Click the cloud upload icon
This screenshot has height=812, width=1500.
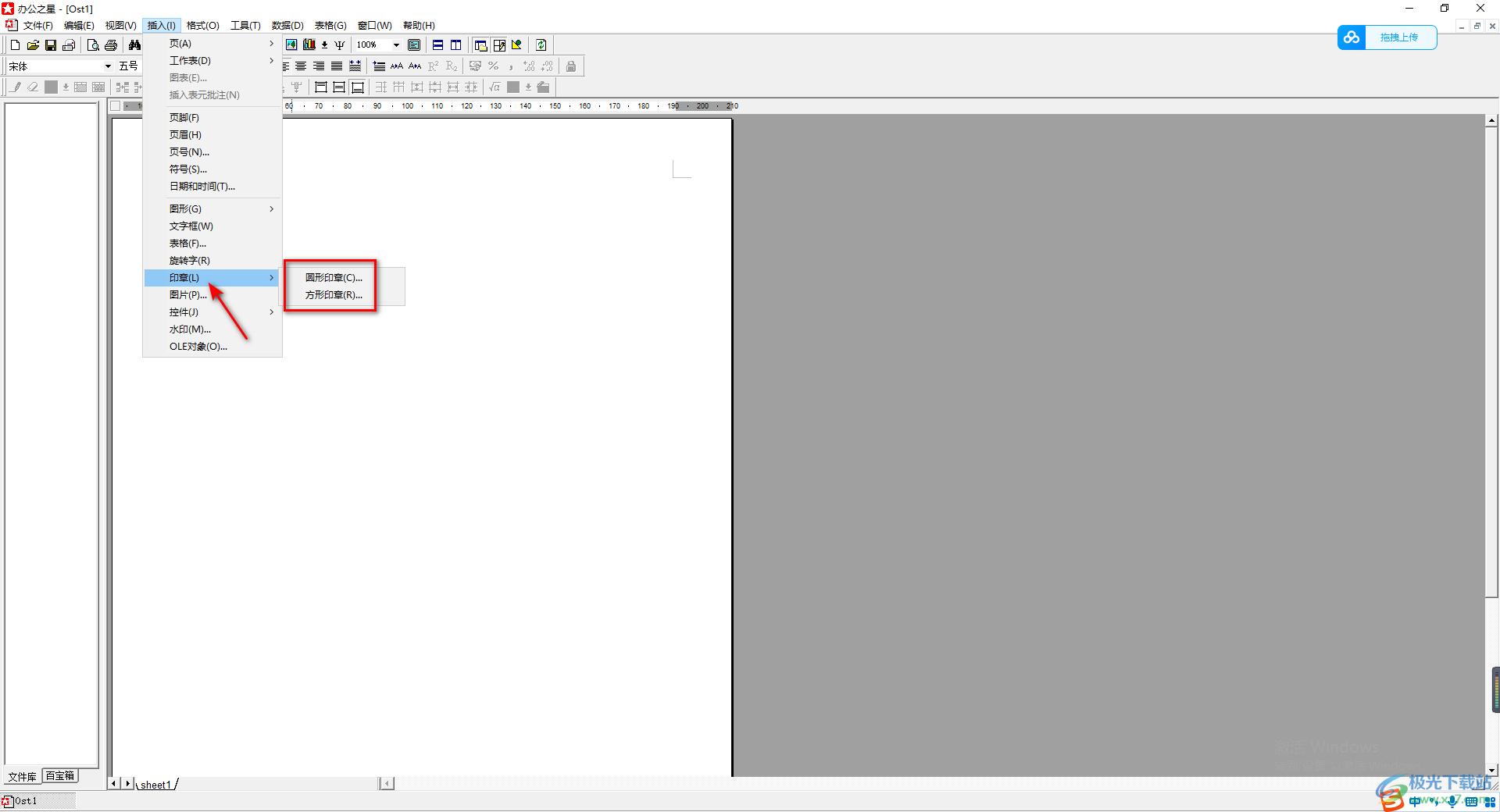click(1352, 37)
